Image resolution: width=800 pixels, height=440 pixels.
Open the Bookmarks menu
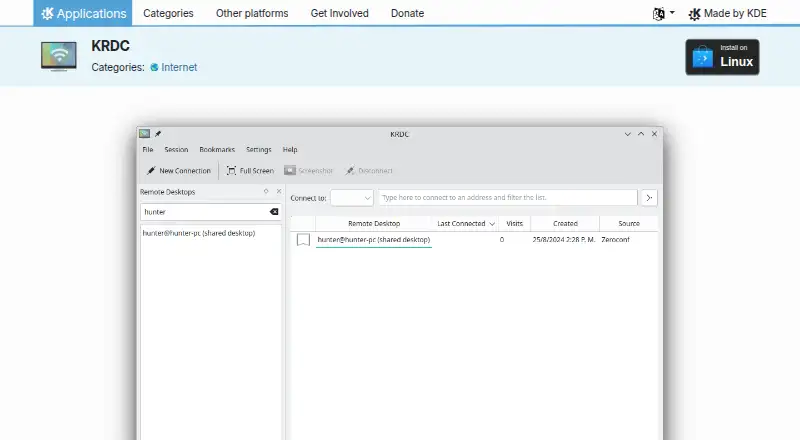coord(217,150)
